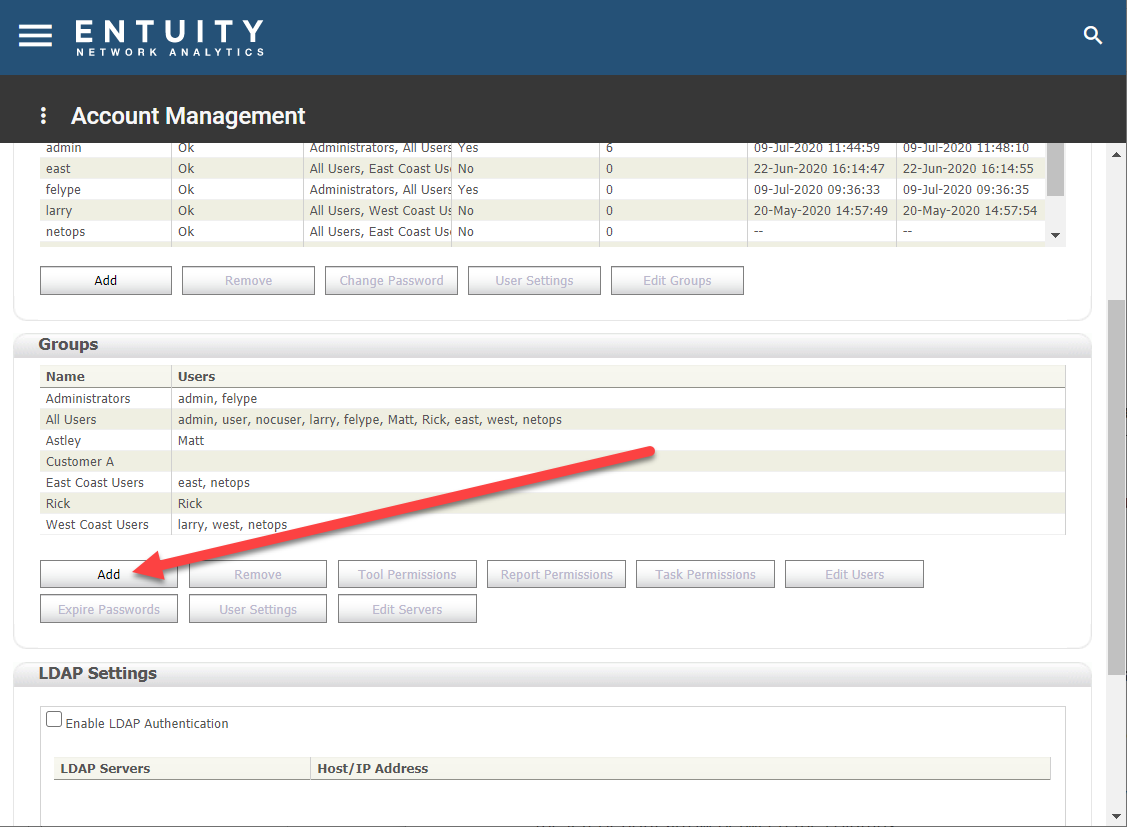This screenshot has width=1127, height=827.
Task: Open User Settings in the users section
Action: pyautogui.click(x=534, y=280)
